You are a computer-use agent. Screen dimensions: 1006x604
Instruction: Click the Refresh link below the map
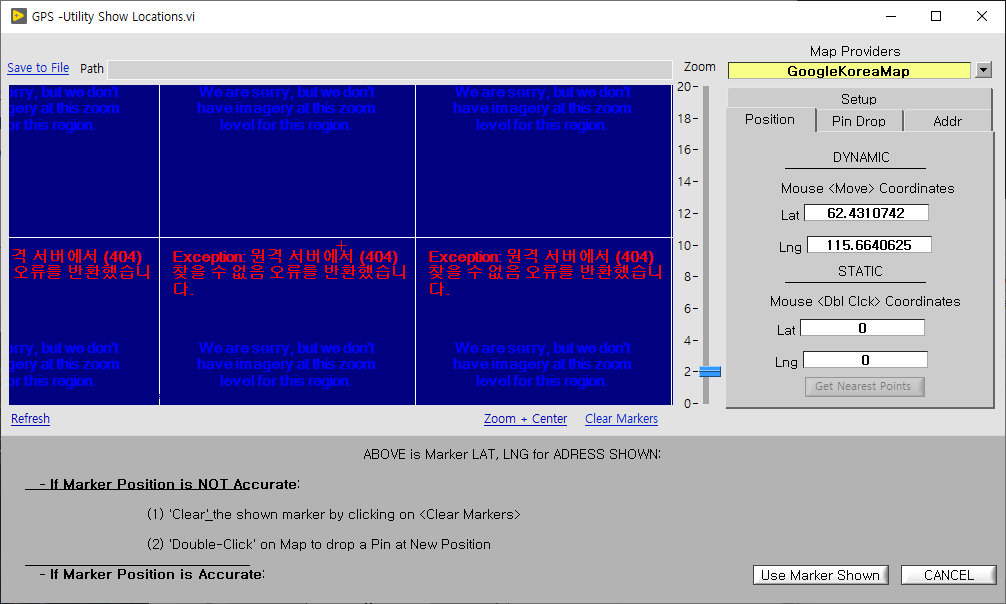pos(30,418)
